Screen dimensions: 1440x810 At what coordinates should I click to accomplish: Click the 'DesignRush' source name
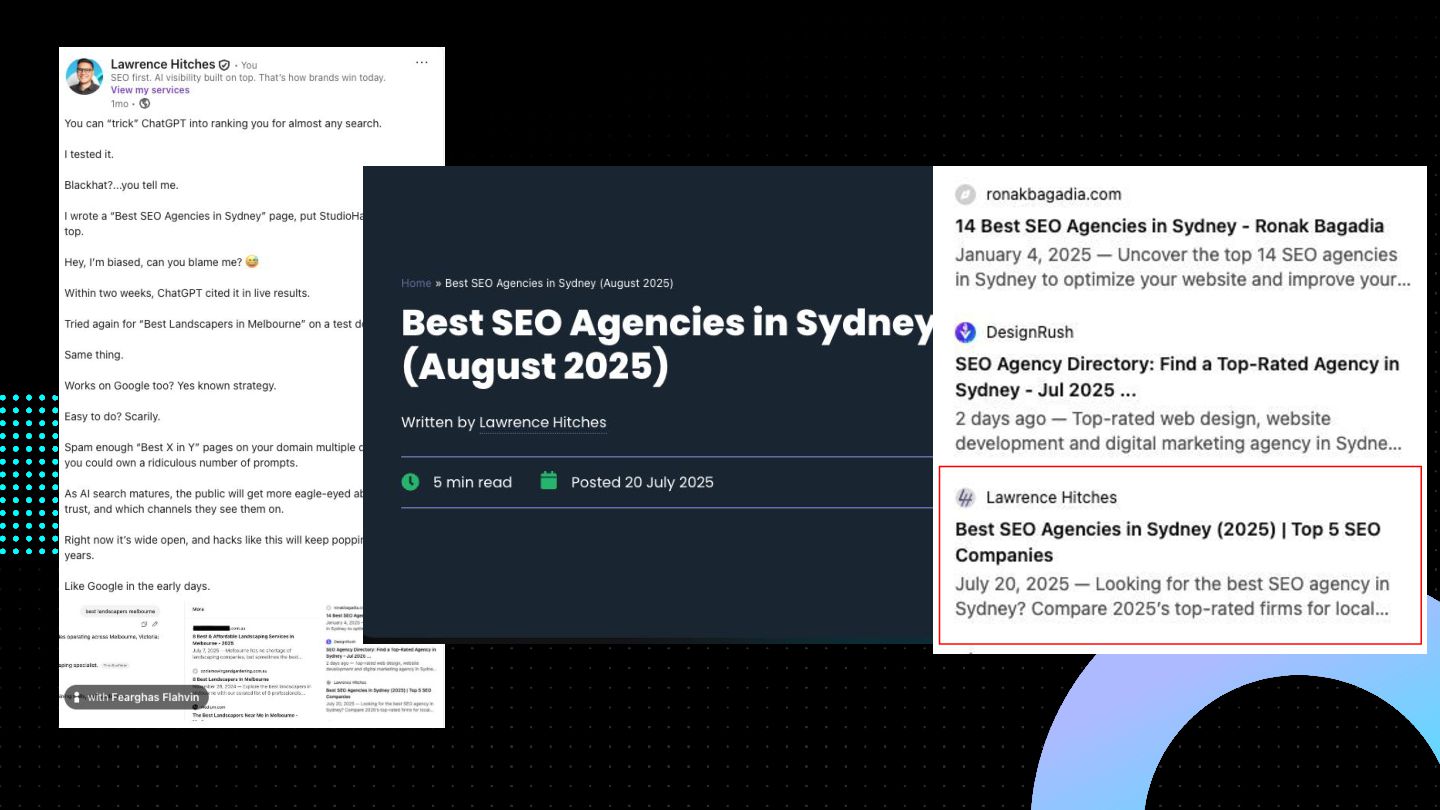click(1029, 332)
